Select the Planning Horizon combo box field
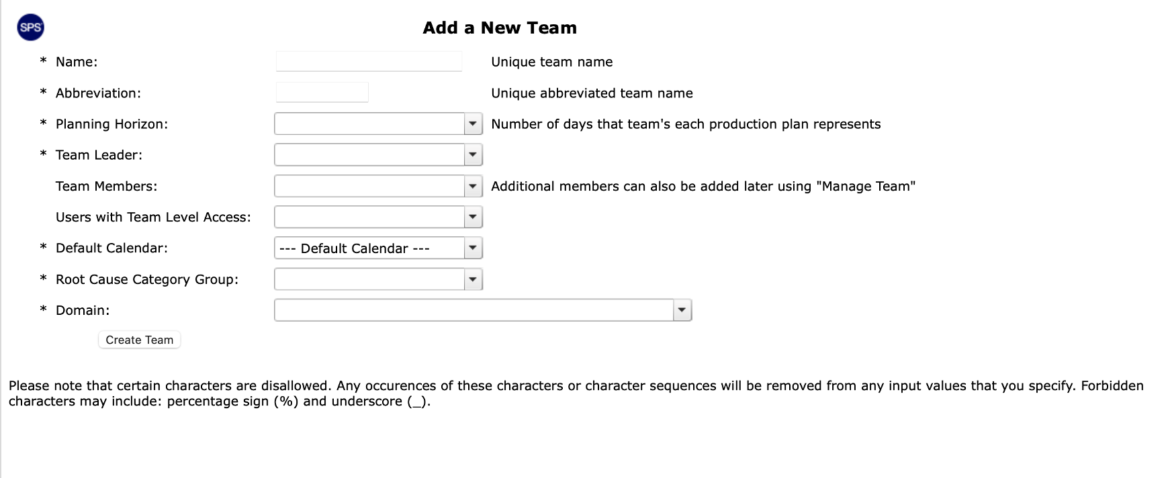 click(378, 124)
